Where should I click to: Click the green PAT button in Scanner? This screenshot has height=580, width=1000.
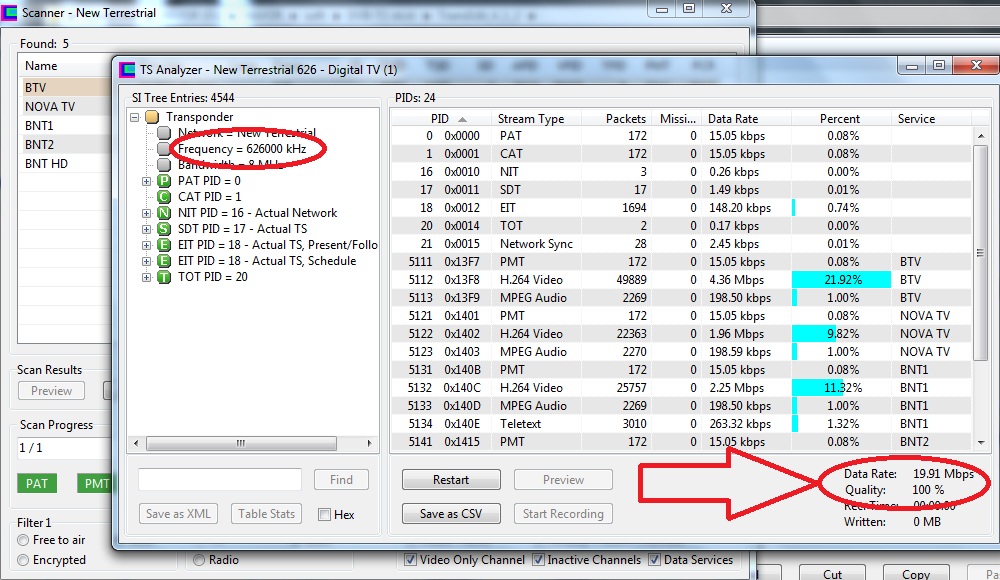pyautogui.click(x=37, y=484)
